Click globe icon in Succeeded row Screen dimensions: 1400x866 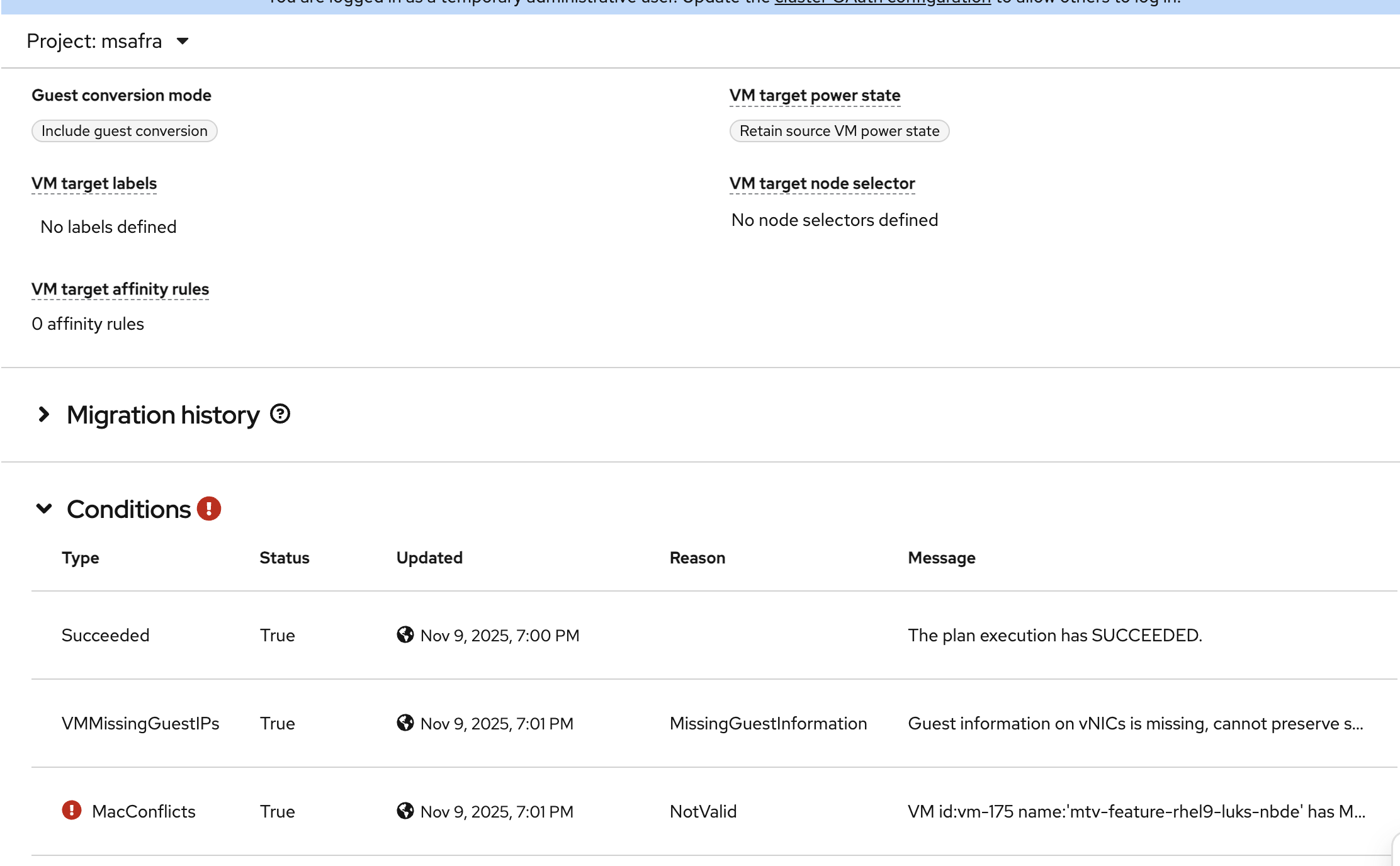pyautogui.click(x=405, y=634)
